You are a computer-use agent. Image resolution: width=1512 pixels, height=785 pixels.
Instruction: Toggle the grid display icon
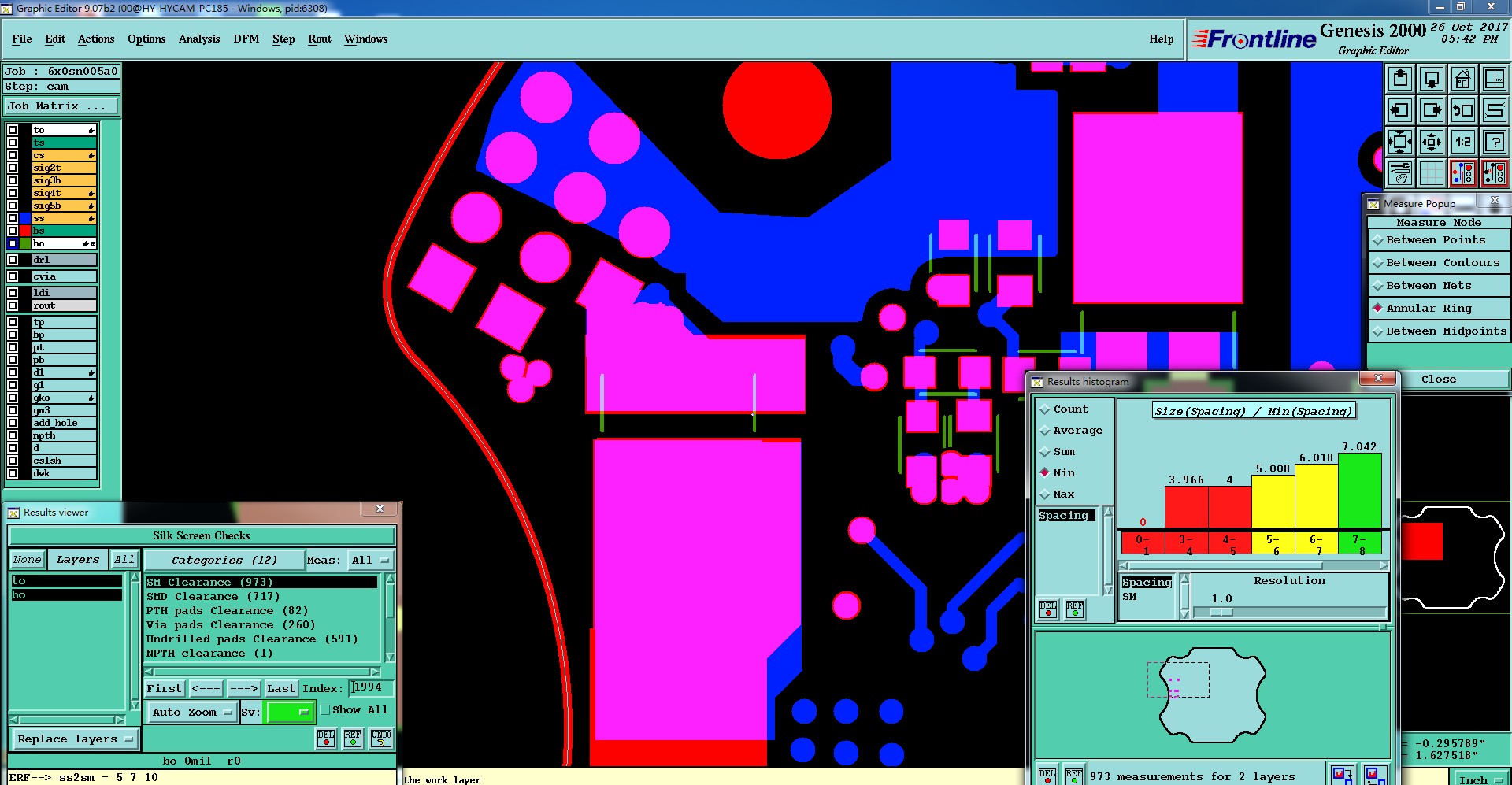click(1432, 173)
